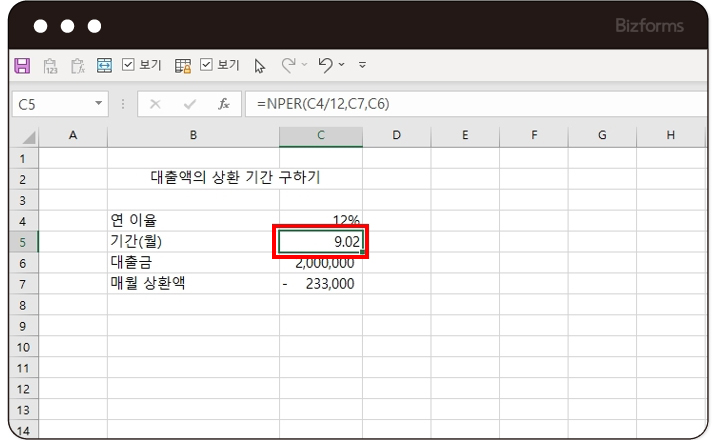Select row 3 header
Viewport: 715px width, 440px height.
point(23,200)
